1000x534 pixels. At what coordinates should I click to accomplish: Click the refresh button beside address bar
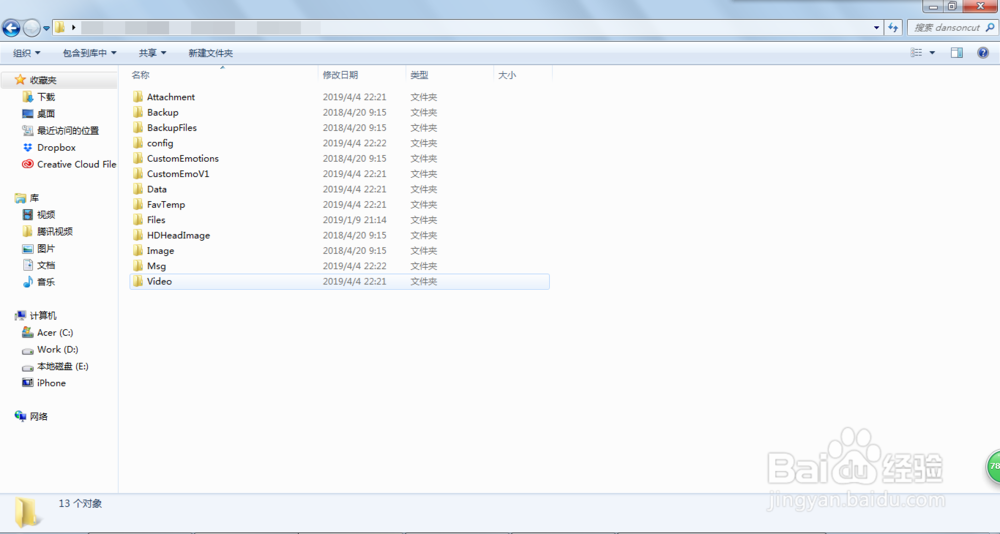pyautogui.click(x=893, y=27)
